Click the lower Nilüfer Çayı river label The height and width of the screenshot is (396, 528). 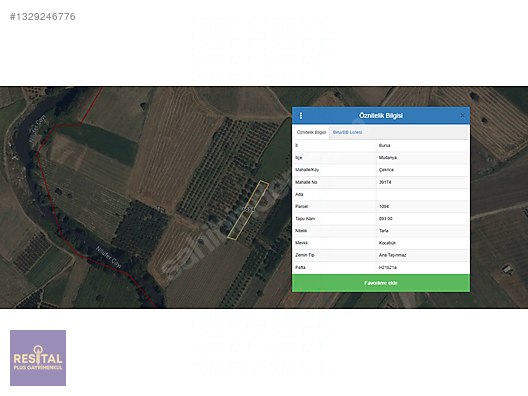(x=109, y=258)
